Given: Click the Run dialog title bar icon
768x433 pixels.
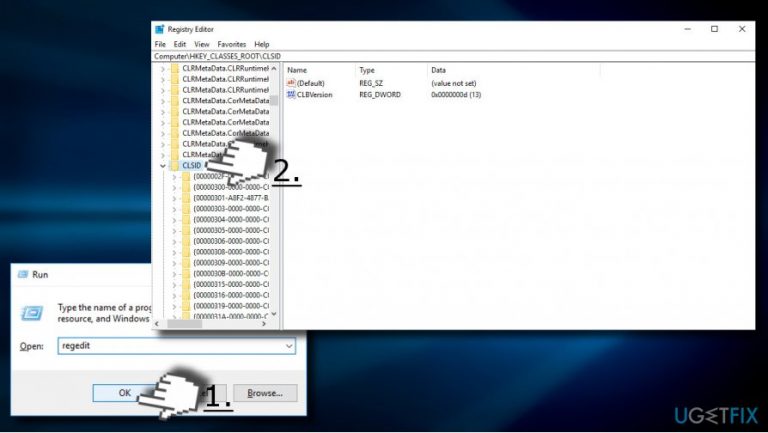Looking at the screenshot, I should pos(23,274).
